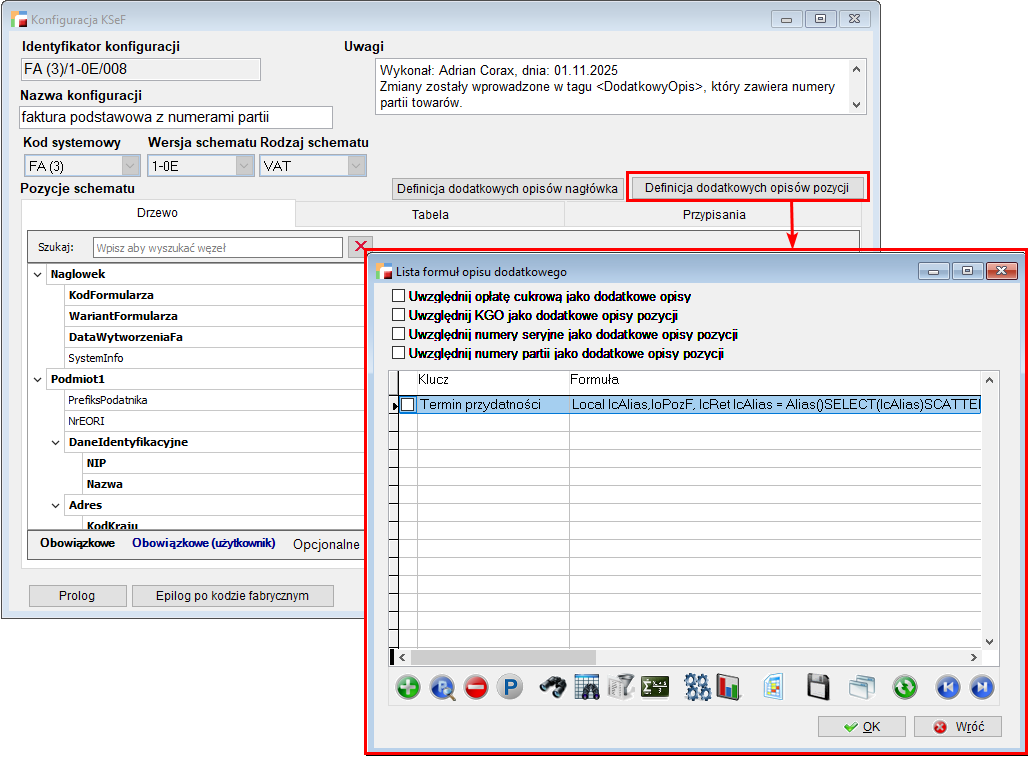Image resolution: width=1030 pixels, height=757 pixels.
Task: Open the 'Rodzaj schematu' VAT dropdown
Action: [356, 166]
